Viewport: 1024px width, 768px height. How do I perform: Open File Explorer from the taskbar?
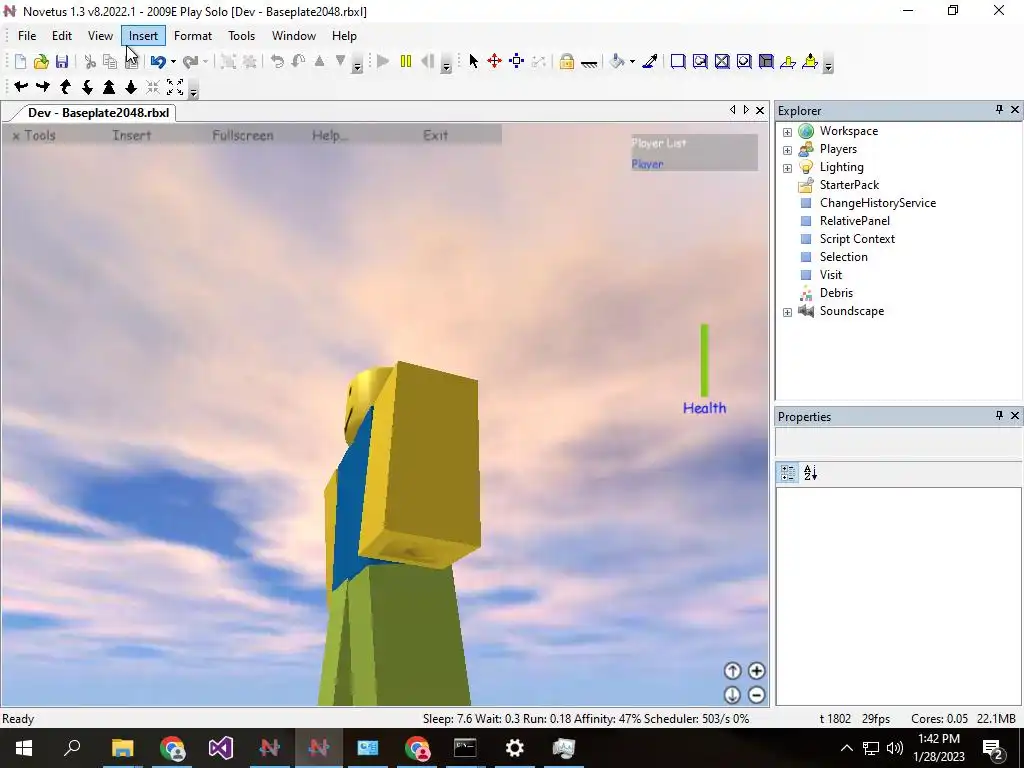pyautogui.click(x=122, y=748)
